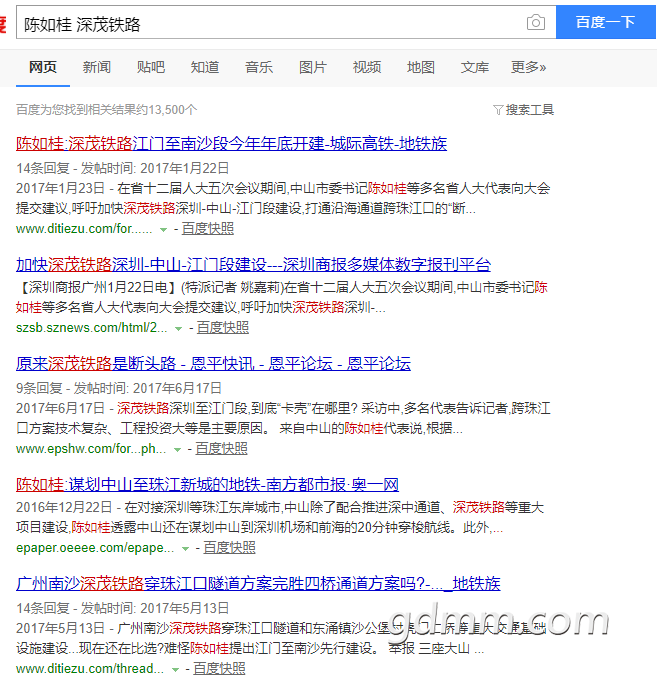The height and width of the screenshot is (684, 657).
Task: Click text 9条回复 - 发帖时间: 2017年6月17日
Action: click(119, 388)
